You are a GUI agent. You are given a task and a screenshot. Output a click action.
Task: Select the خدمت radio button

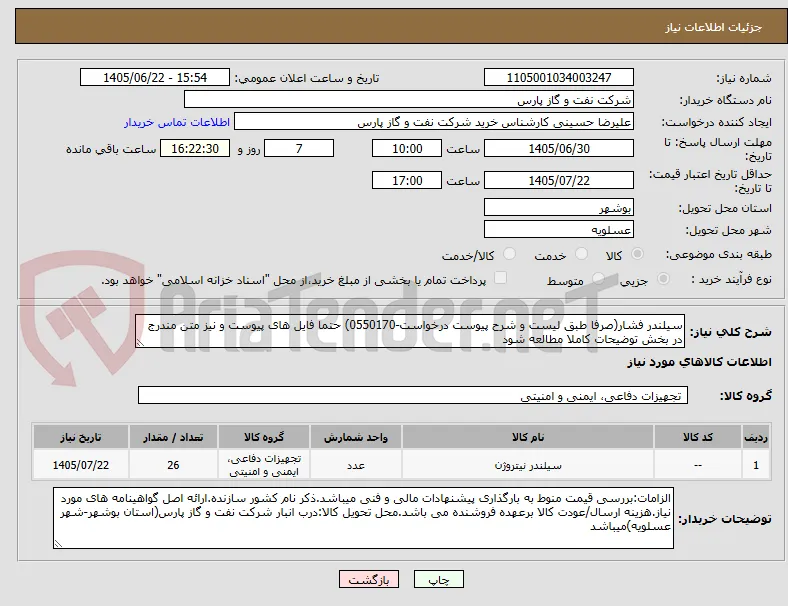coord(581,254)
